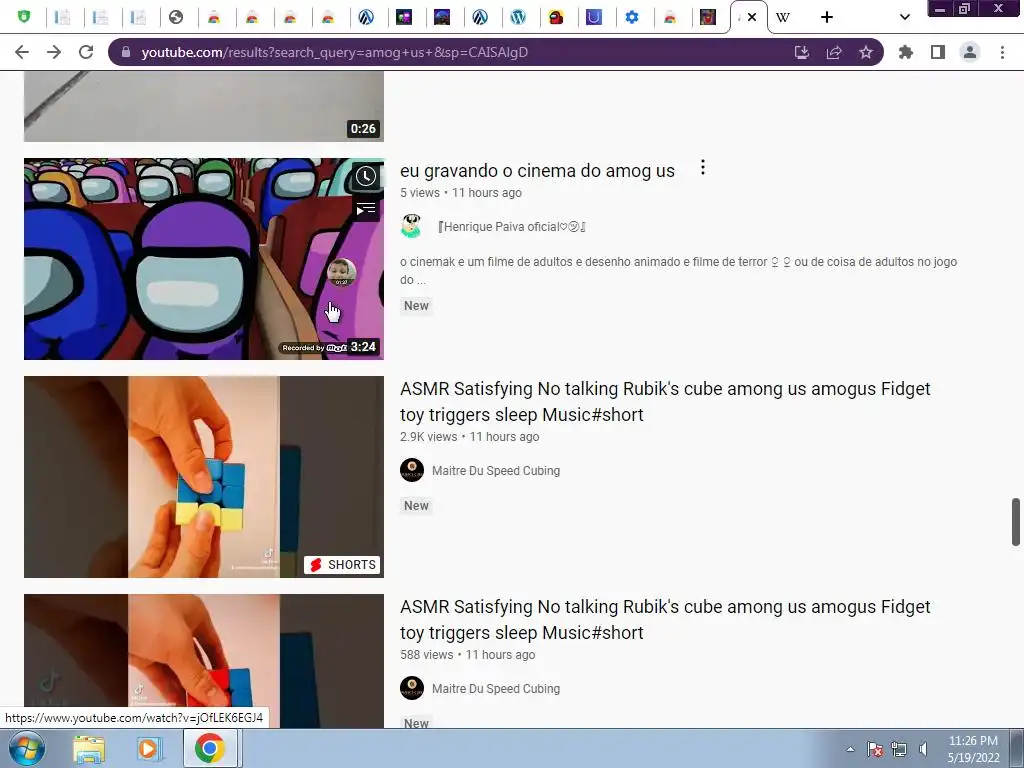The height and width of the screenshot is (768, 1024).
Task: Click the Chrome taskbar button
Action: coord(210,749)
